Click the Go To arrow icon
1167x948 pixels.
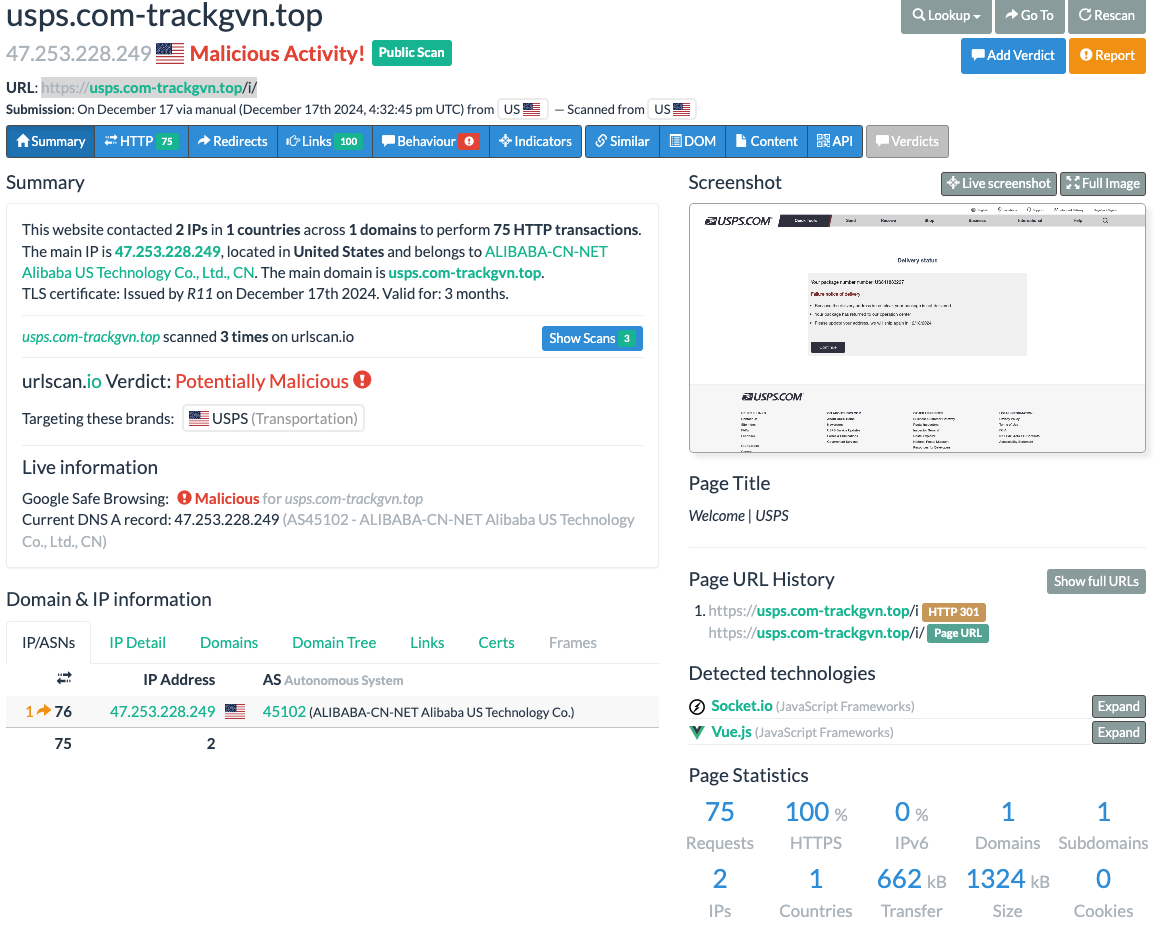[x=1012, y=17]
